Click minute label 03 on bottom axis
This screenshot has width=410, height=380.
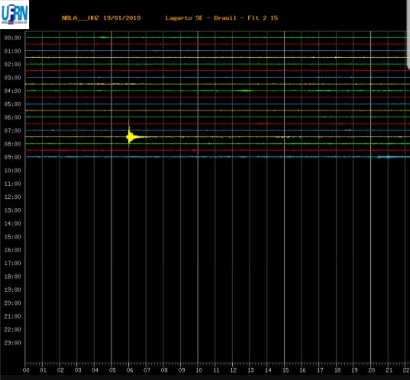pyautogui.click(x=78, y=370)
